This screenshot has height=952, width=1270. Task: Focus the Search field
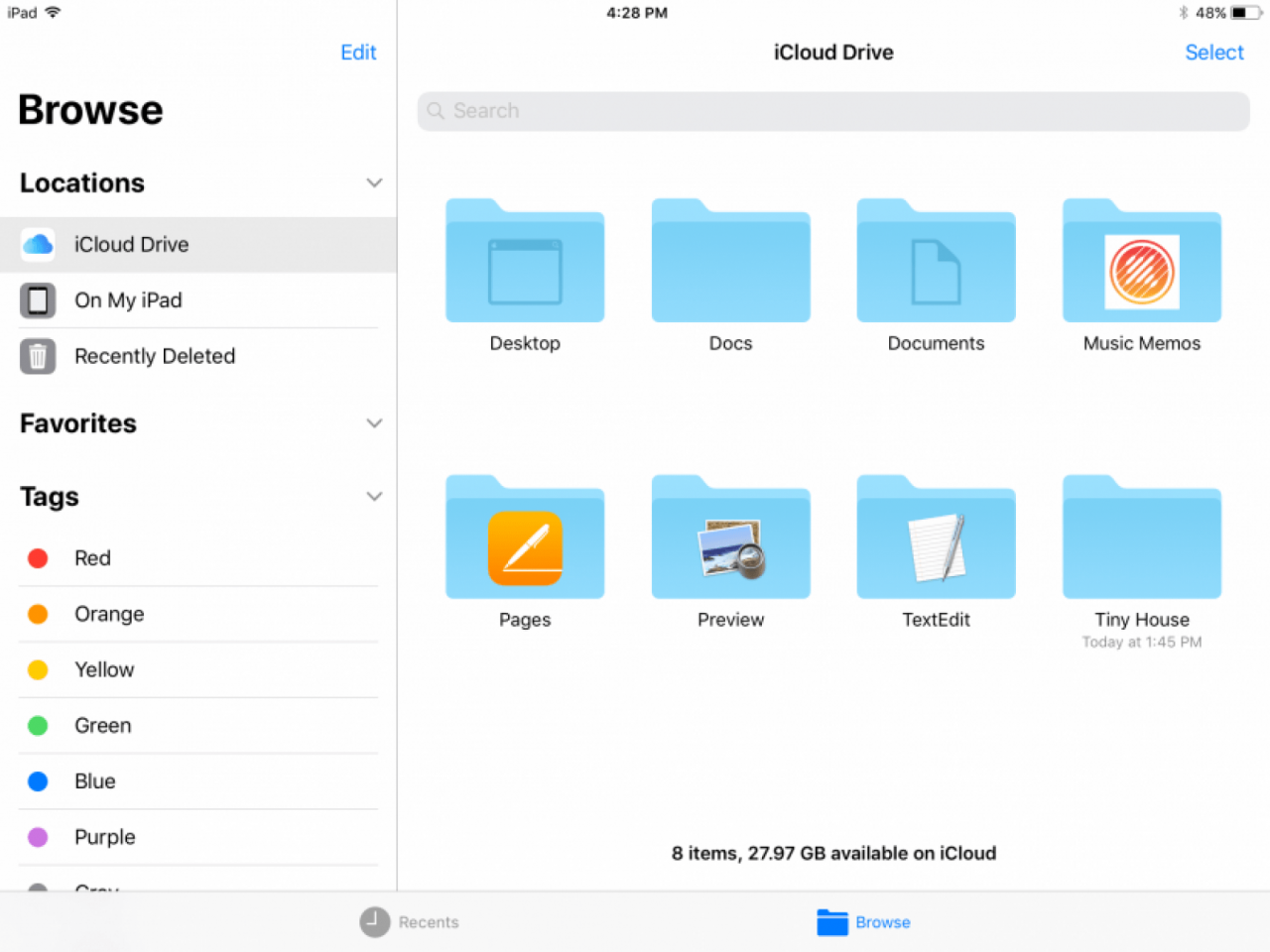(x=833, y=111)
